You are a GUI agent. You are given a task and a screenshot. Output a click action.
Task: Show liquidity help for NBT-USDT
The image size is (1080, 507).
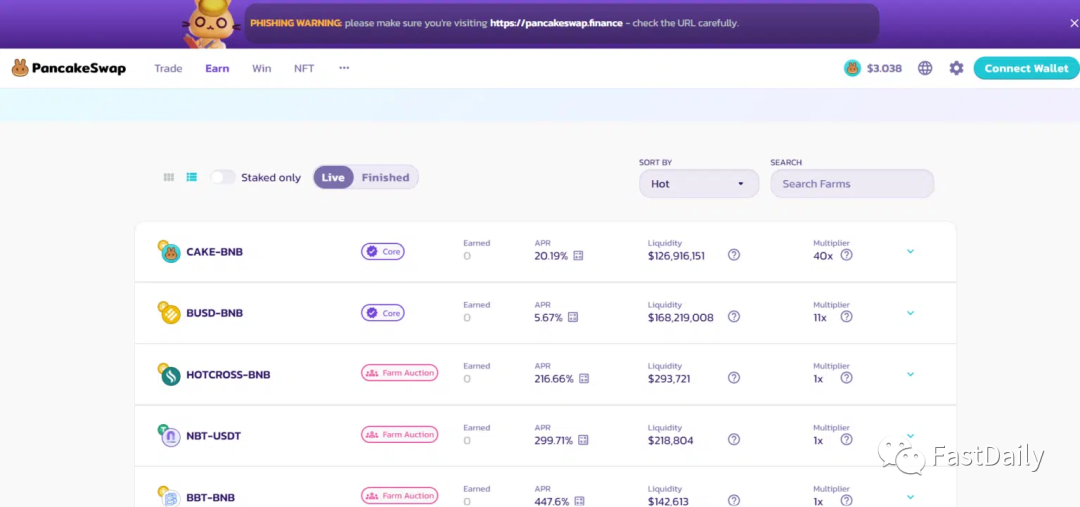click(x=734, y=439)
